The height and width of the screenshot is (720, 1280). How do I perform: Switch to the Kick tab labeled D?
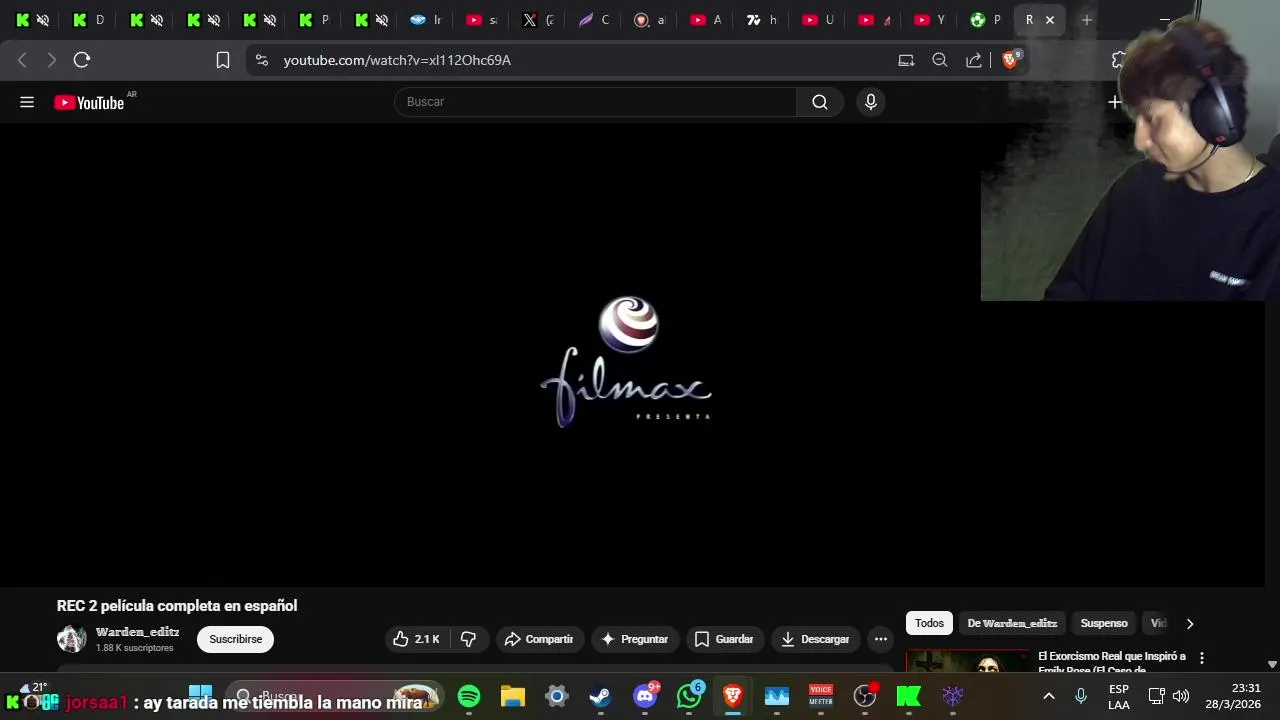tap(88, 20)
